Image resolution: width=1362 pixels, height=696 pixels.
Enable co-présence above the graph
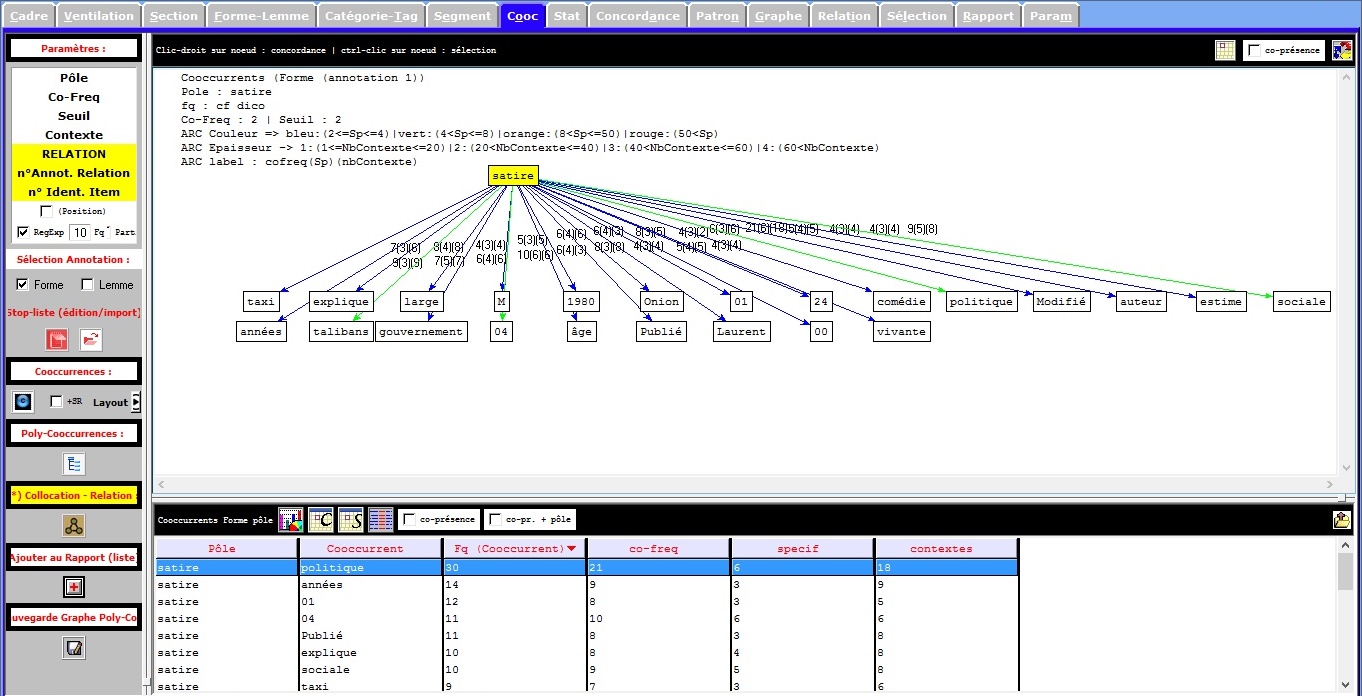1254,50
